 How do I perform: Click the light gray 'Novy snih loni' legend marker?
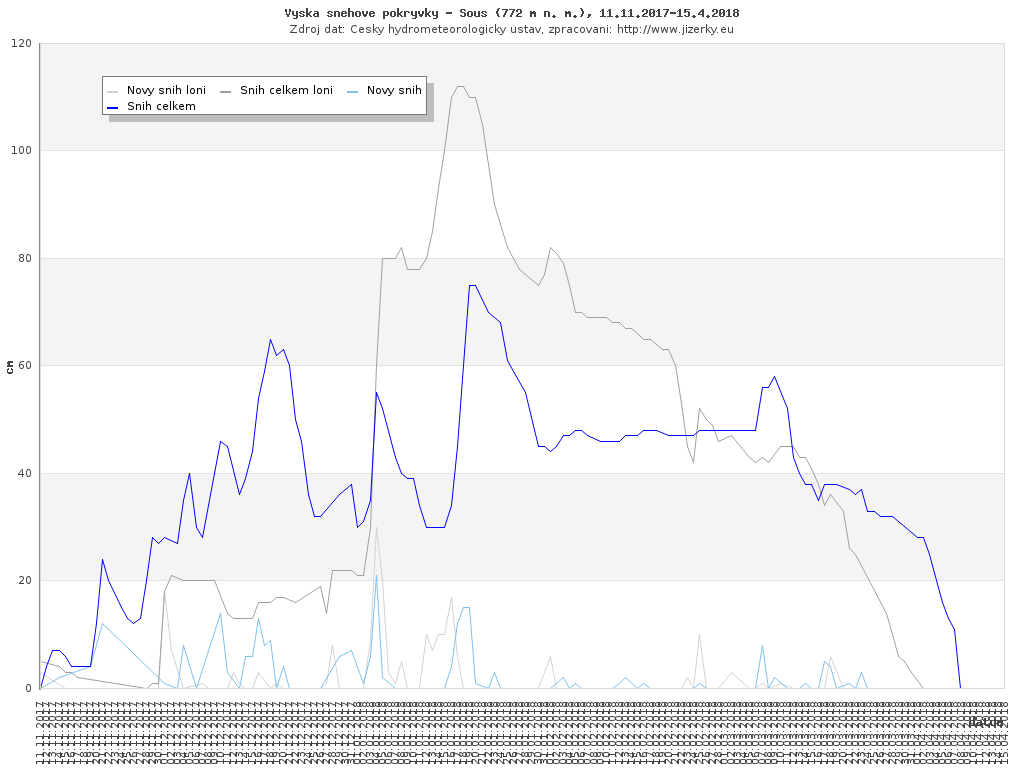pyautogui.click(x=113, y=91)
